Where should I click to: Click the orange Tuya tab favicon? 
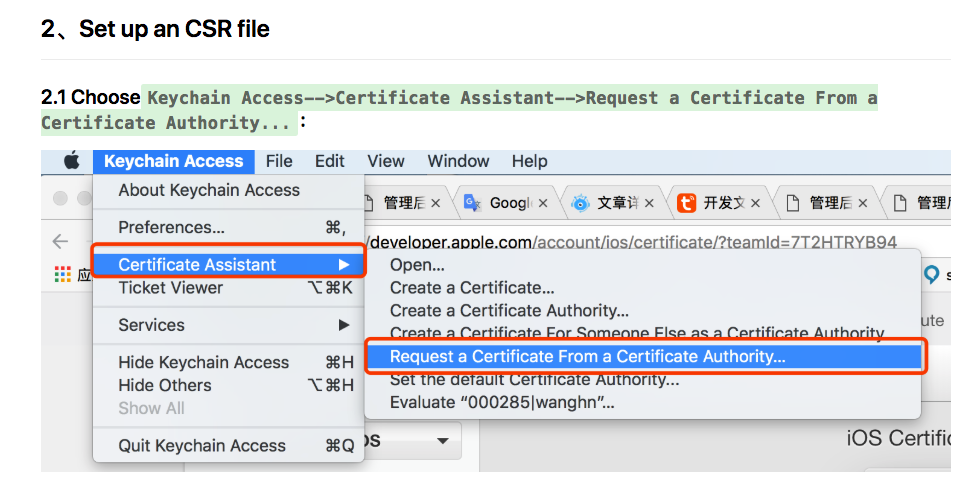pyautogui.click(x=686, y=203)
